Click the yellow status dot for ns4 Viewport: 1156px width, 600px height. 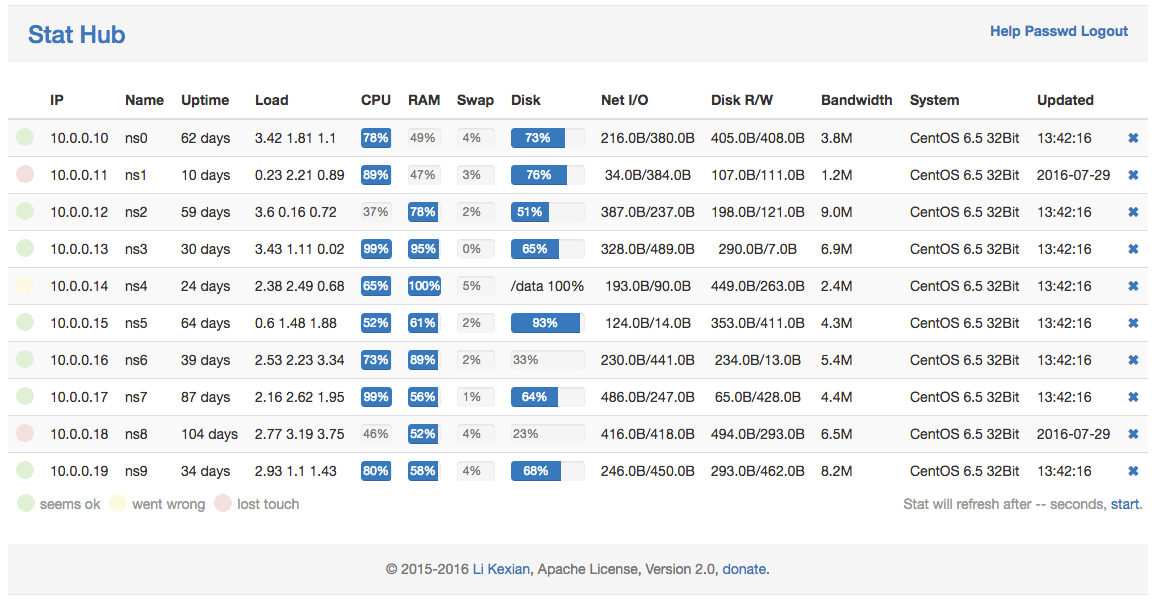[26, 285]
